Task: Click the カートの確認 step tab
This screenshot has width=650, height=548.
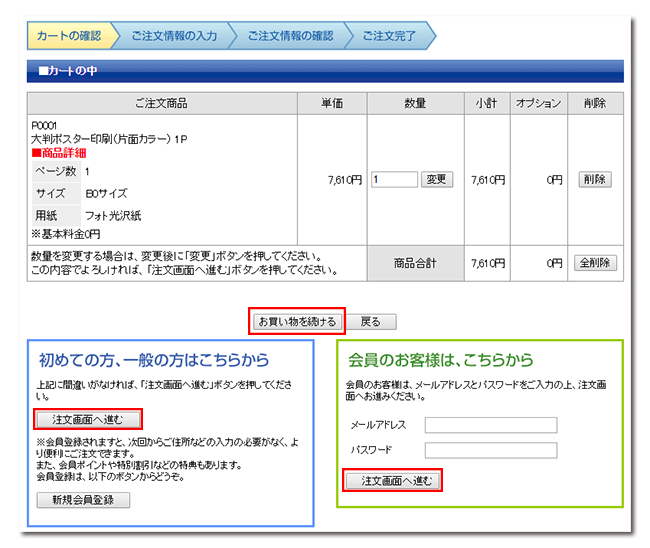Action: [x=69, y=36]
